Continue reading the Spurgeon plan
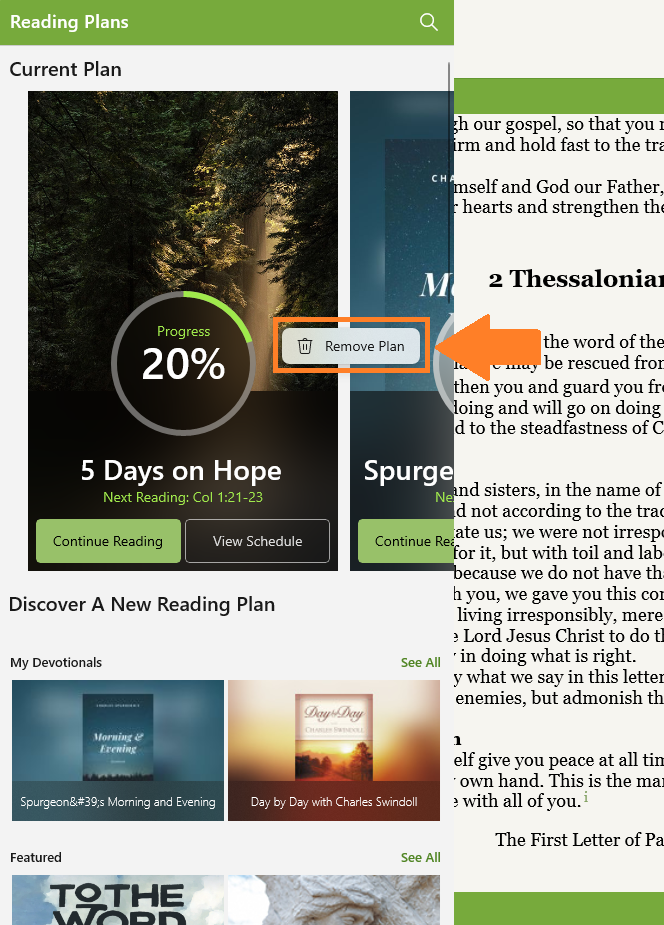Screen dimensions: 664x925 (406, 541)
